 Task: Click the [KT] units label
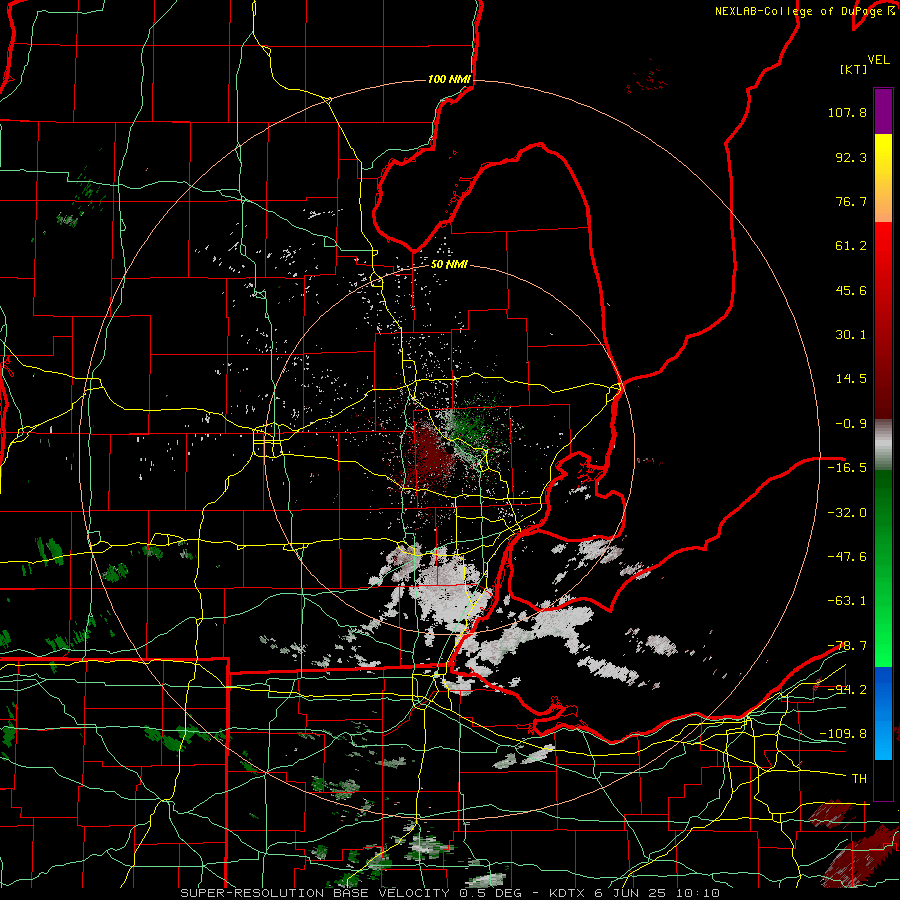point(853,69)
